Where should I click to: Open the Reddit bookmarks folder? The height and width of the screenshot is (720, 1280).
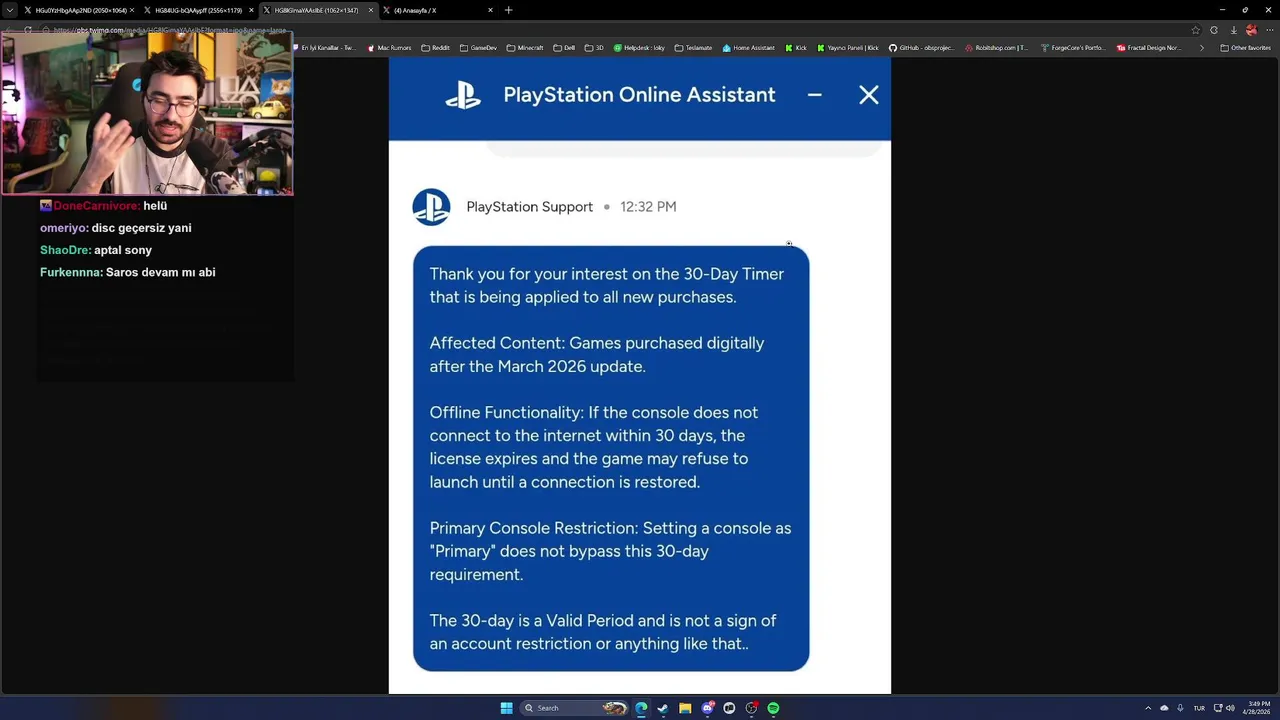(436, 48)
